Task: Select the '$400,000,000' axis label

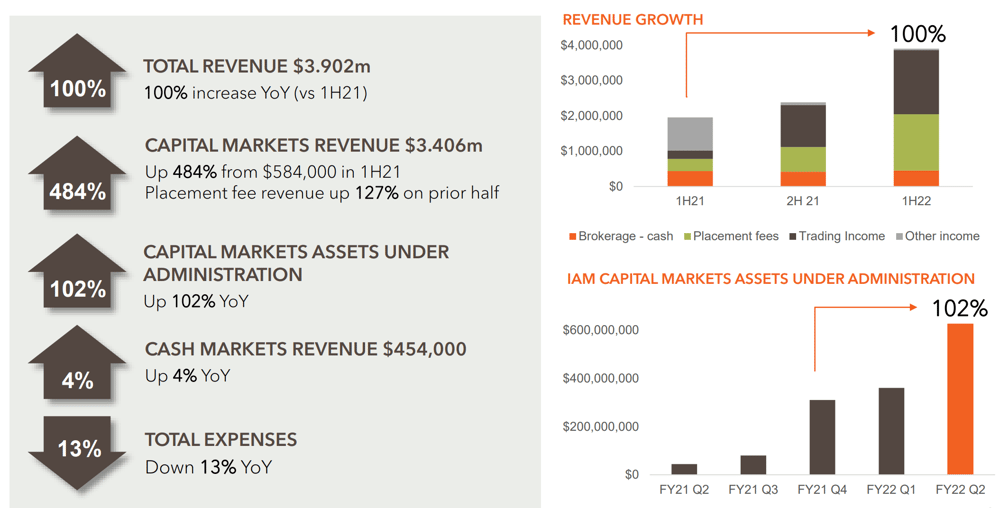Action: point(600,379)
